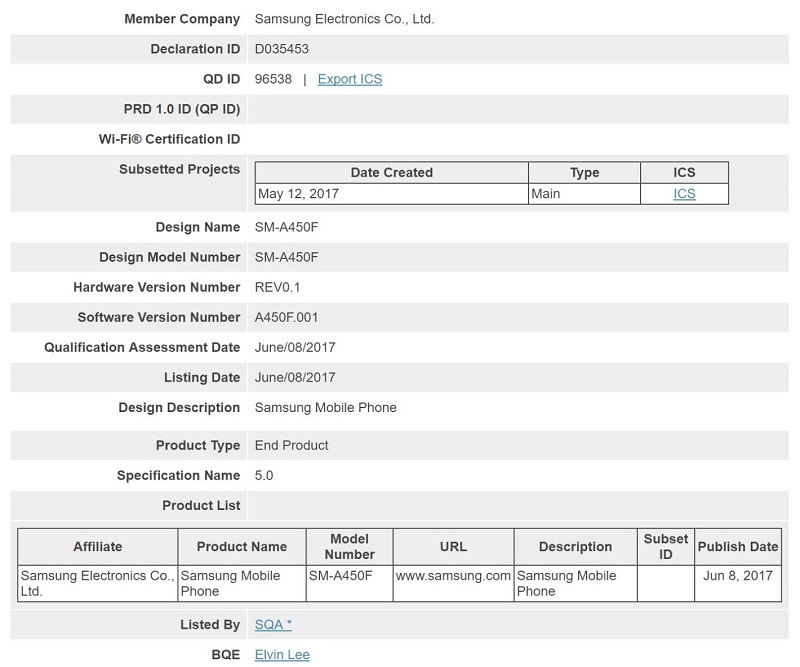Screen dimensions: 800x667
Task: Click the QD ID label
Action: [221, 79]
